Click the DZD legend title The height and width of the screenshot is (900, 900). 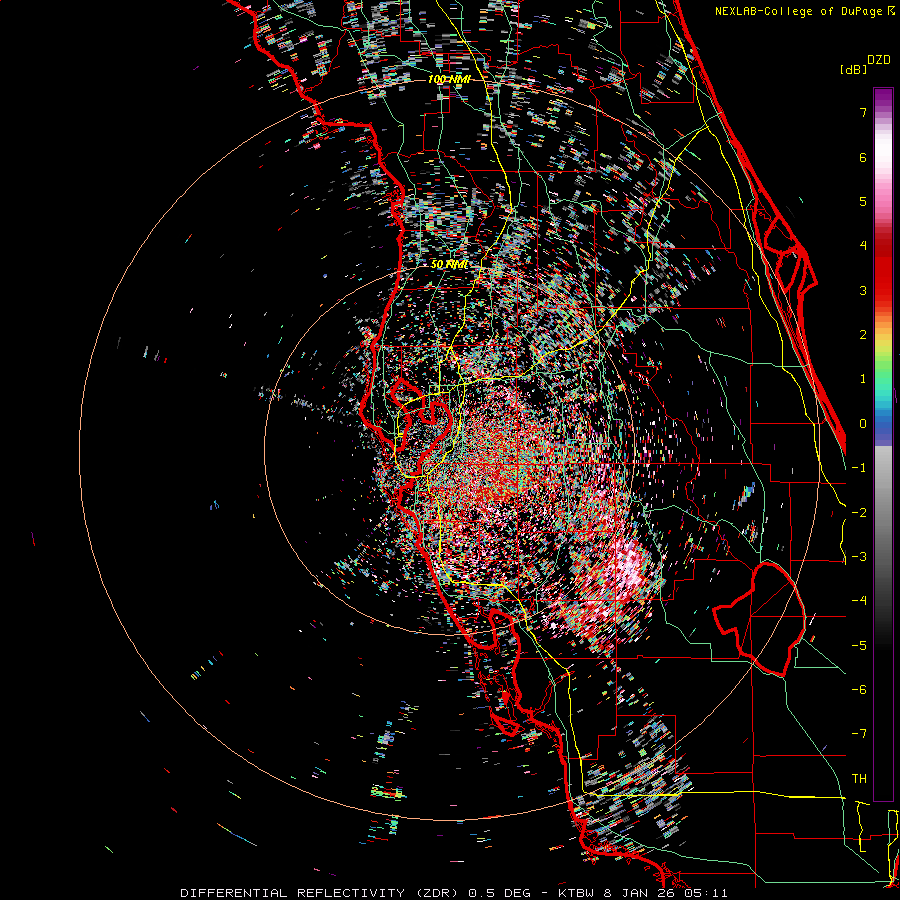tap(879, 60)
